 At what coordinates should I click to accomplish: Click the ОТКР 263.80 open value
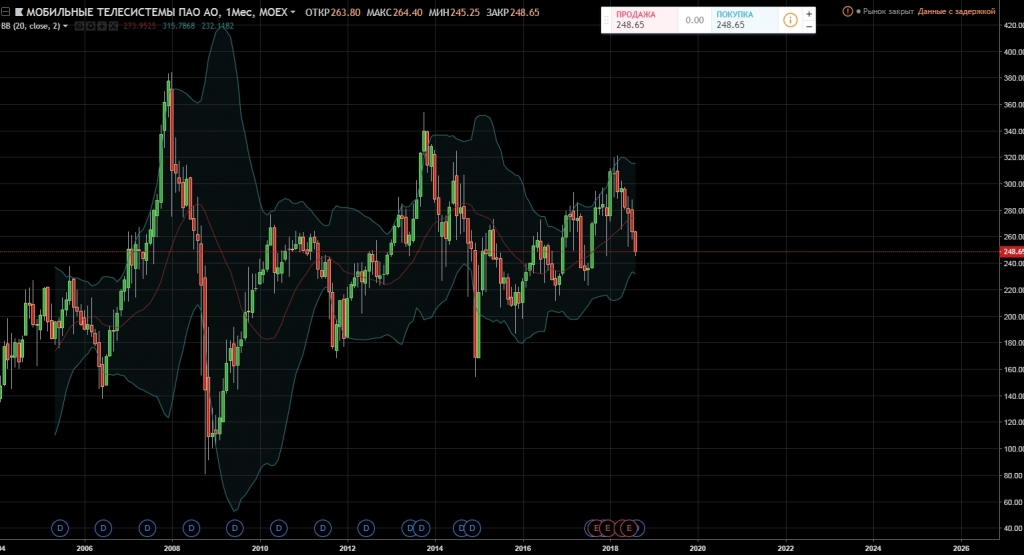tap(332, 12)
